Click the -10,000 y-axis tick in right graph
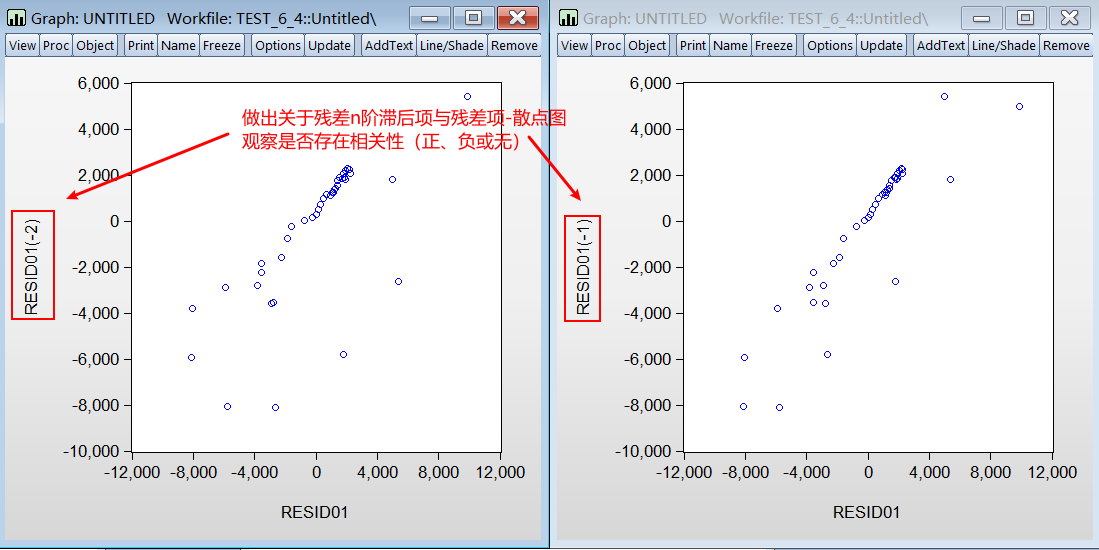Viewport: 1099px width, 550px height. (x=643, y=451)
